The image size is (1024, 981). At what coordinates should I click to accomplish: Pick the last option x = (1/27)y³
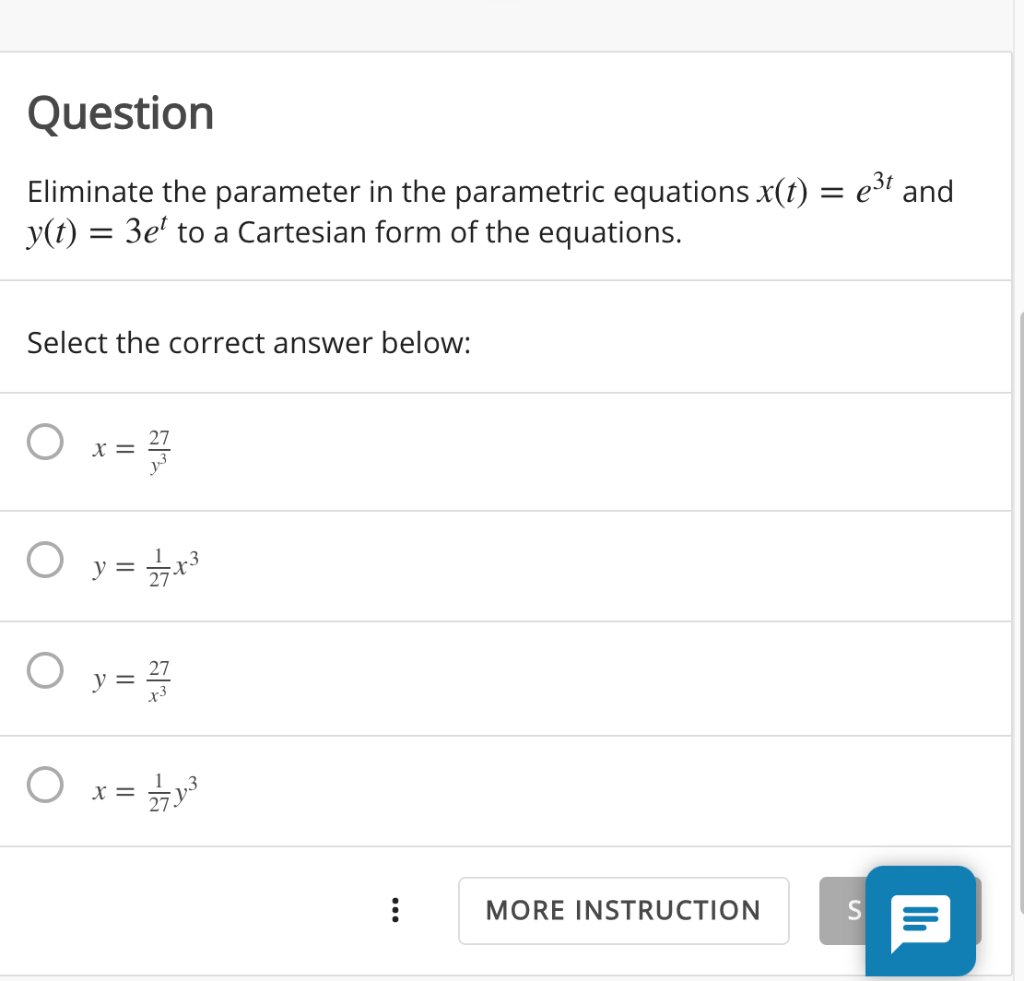(x=45, y=784)
